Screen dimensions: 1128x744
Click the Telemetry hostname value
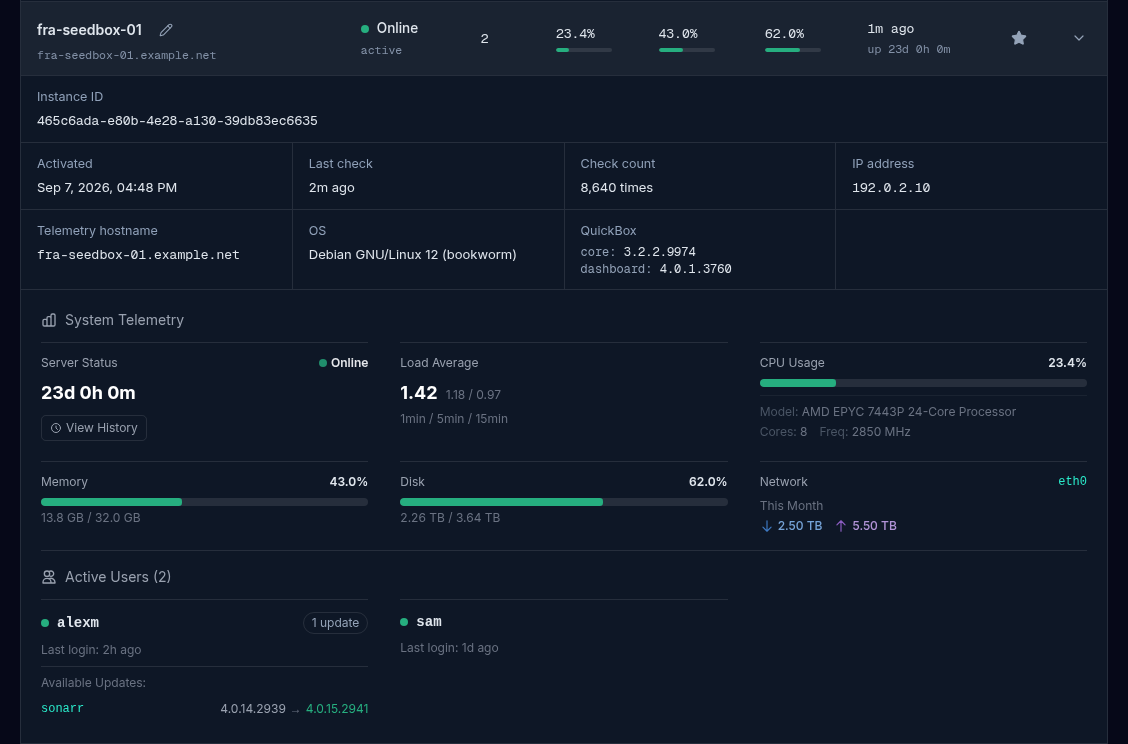pos(138,255)
